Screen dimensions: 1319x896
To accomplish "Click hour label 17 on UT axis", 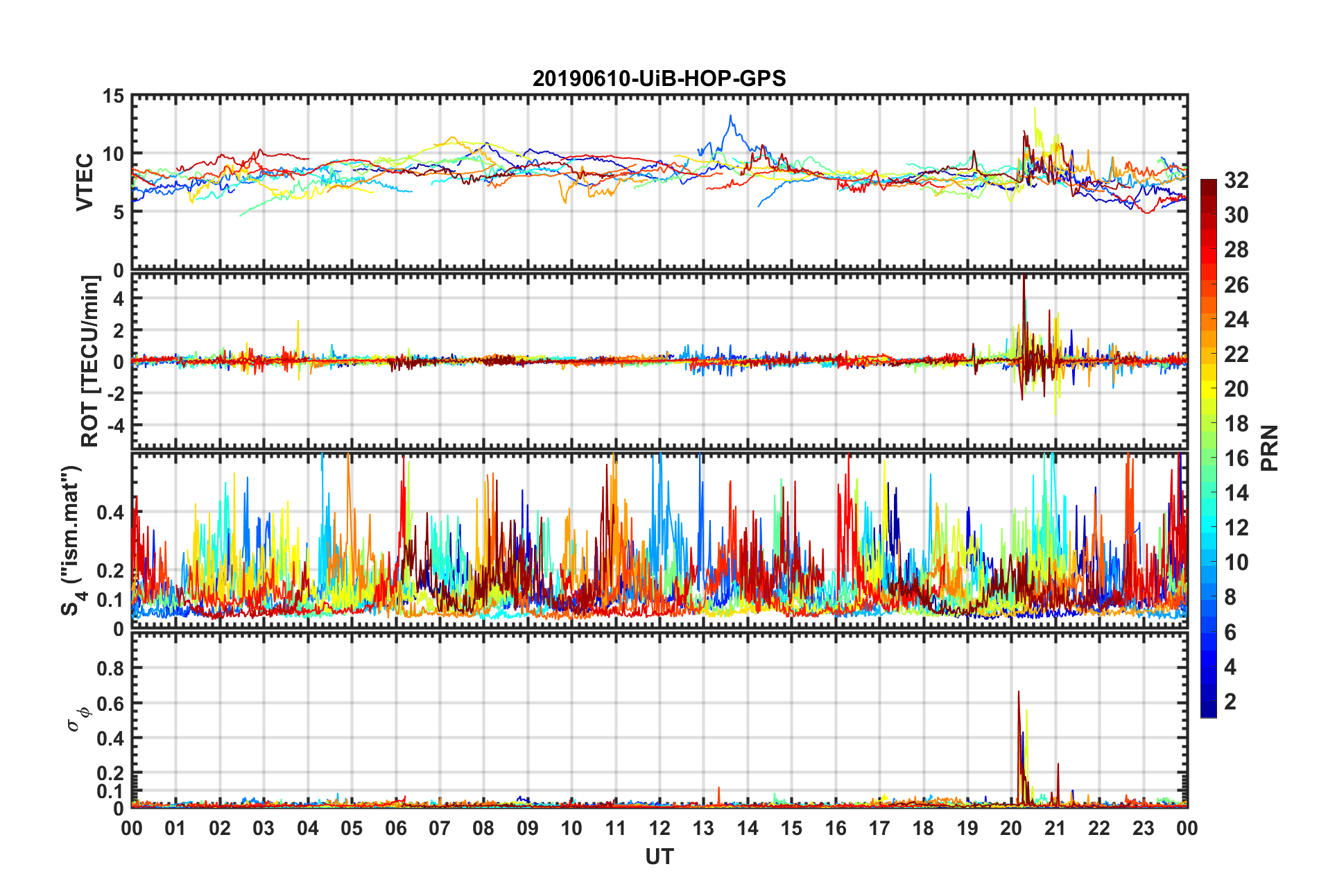I will [879, 828].
